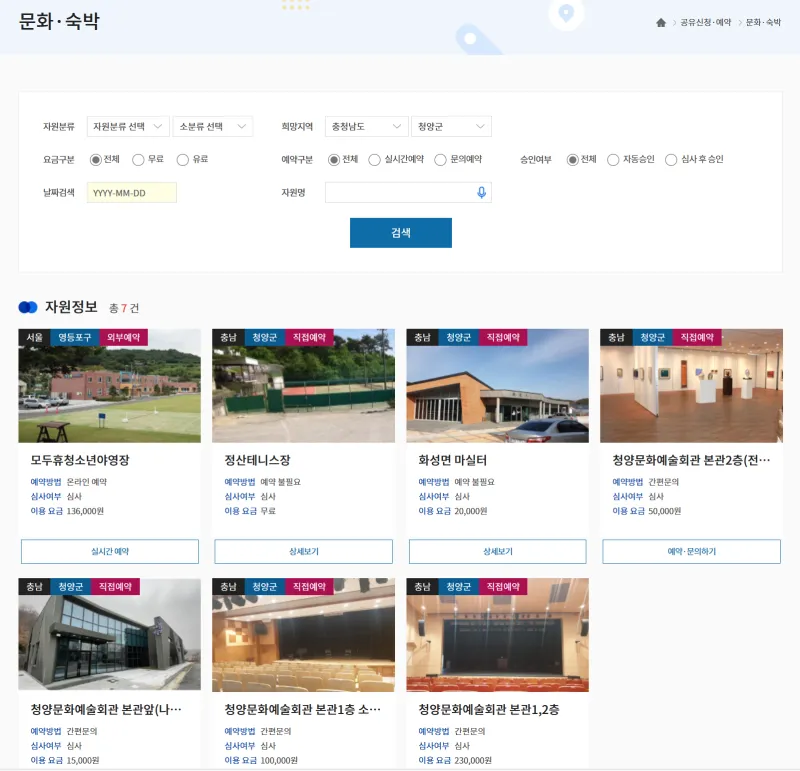Viewport: 800px width, 771px height.
Task: Select 자동승인 approval radio button
Action: (613, 159)
